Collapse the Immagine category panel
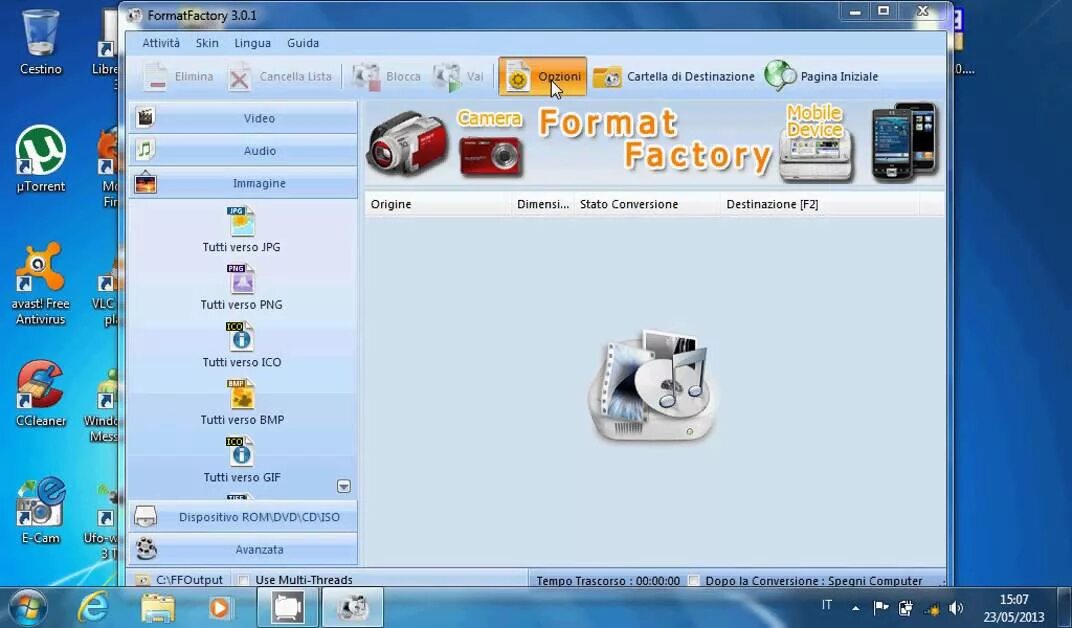This screenshot has height=628, width=1072. point(243,183)
